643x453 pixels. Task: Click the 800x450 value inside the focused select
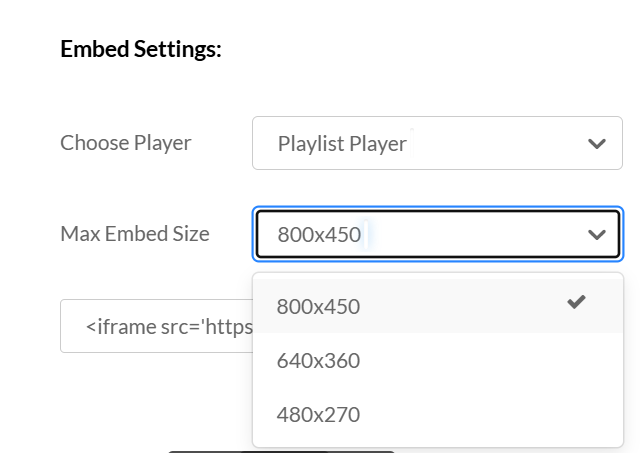click(x=319, y=235)
